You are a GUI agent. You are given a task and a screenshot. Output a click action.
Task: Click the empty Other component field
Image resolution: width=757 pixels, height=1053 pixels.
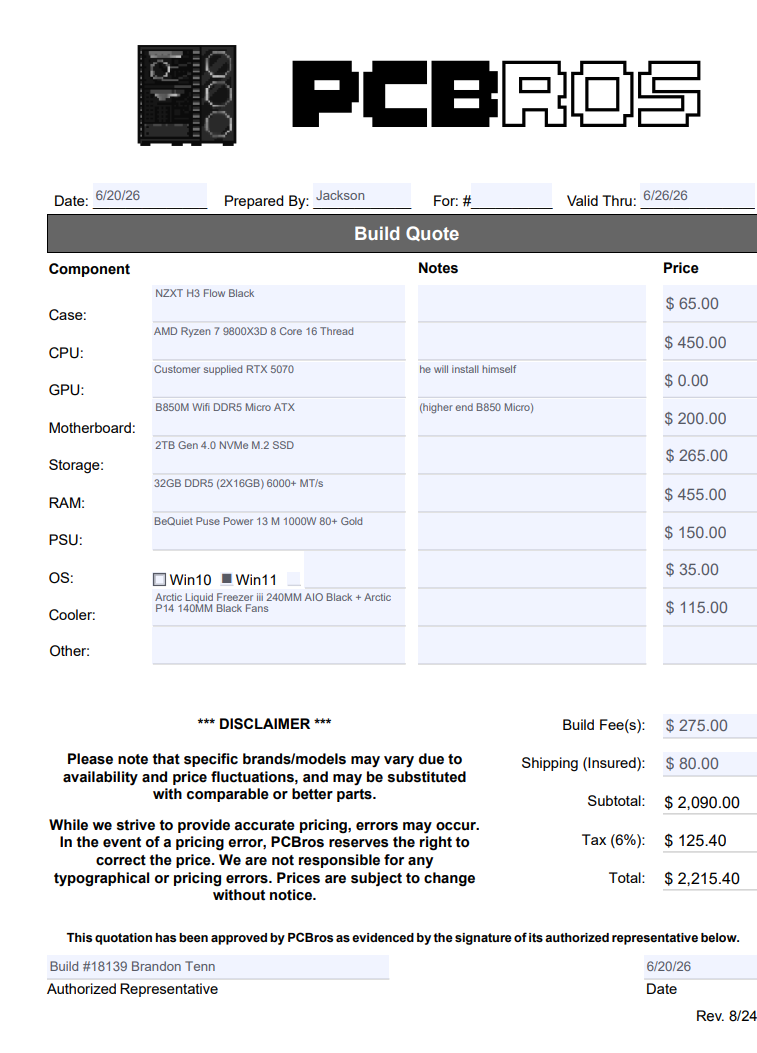[279, 645]
